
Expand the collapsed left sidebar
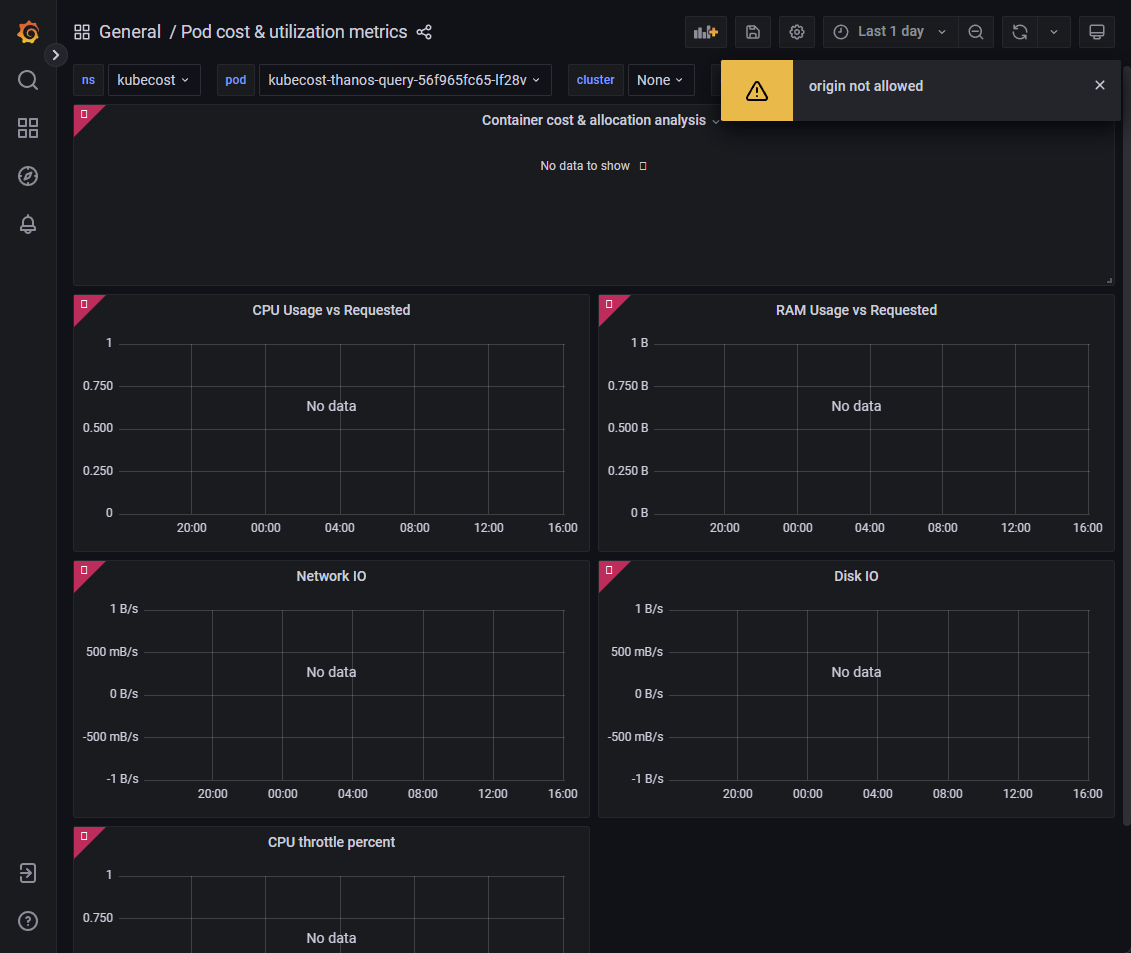[55, 55]
